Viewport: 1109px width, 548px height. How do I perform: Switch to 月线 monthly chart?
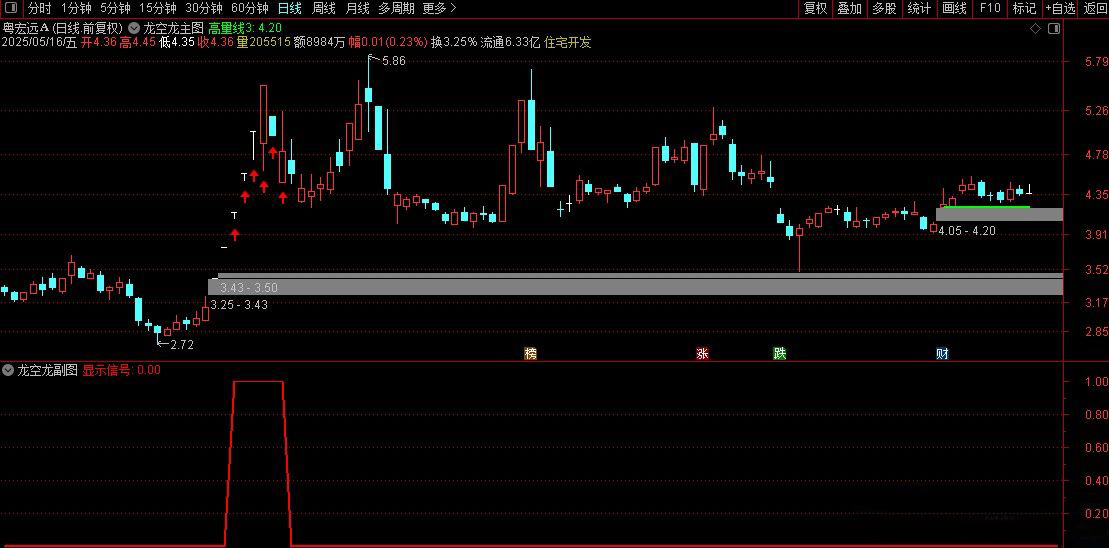tap(357, 8)
